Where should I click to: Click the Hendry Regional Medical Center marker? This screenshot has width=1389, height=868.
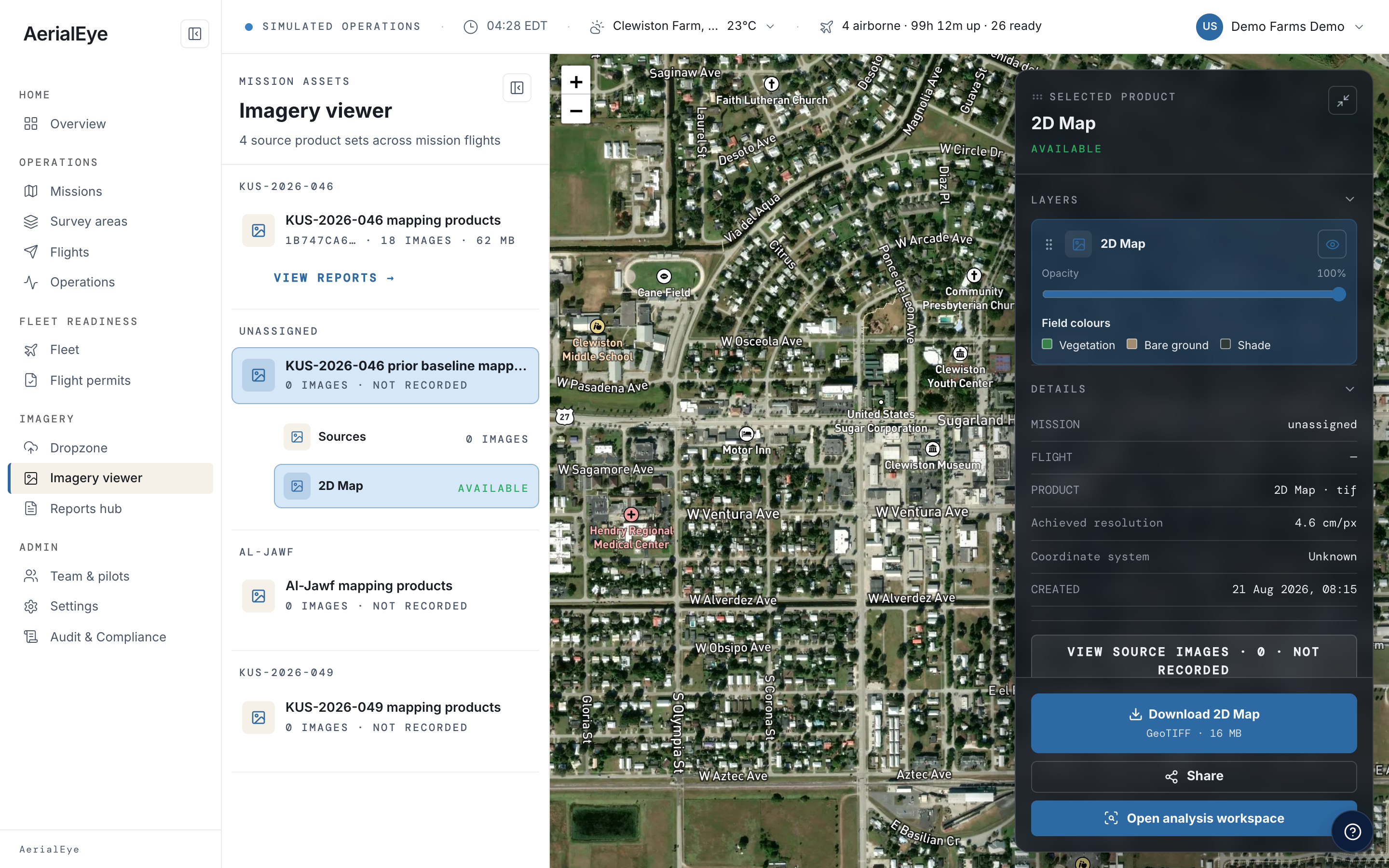[631, 515]
